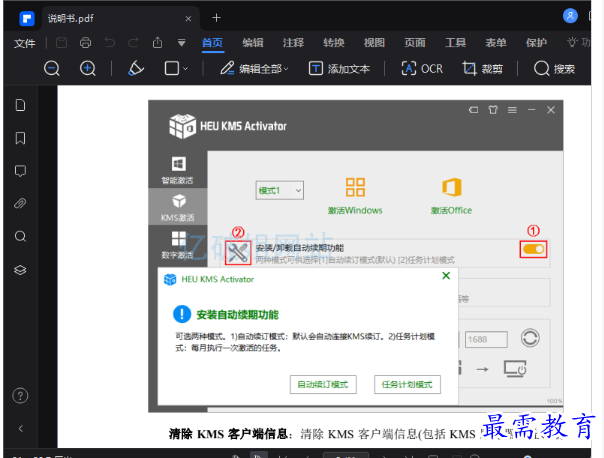This screenshot has height=458, width=604.
Task: Expand the quick access dropdown arrow
Action: pos(181,43)
